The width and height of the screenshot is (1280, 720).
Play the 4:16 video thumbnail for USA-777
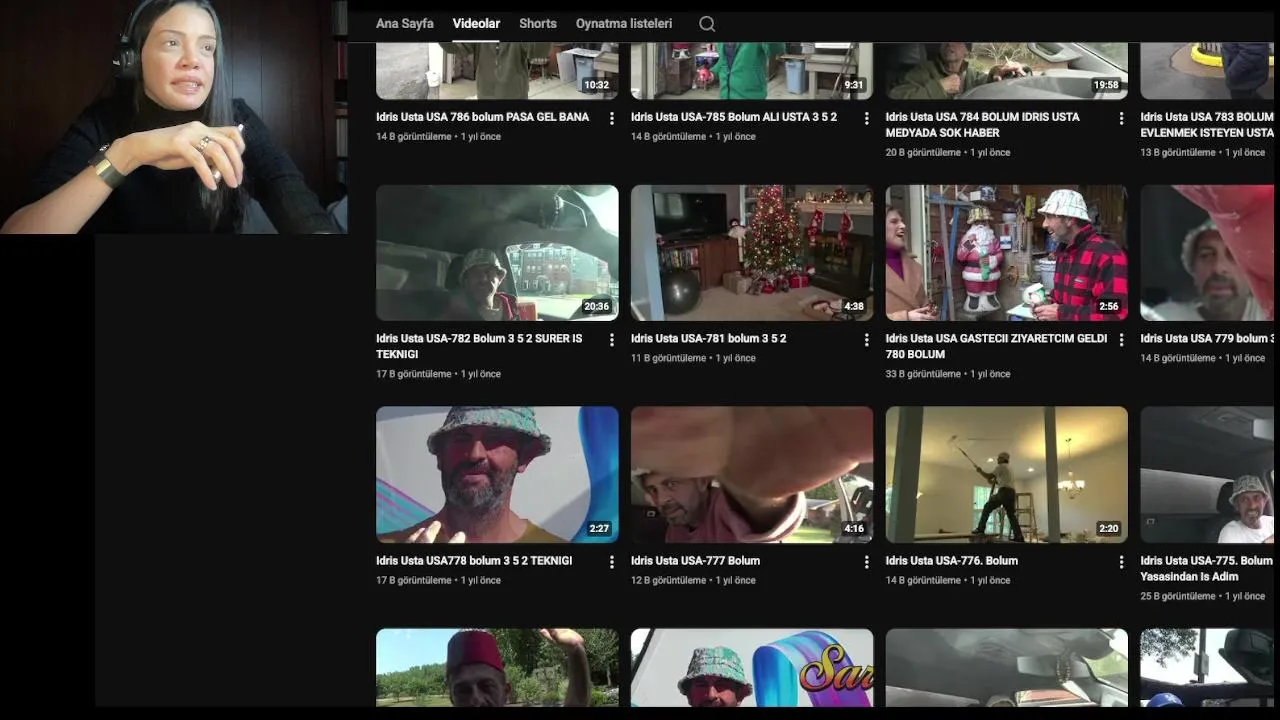(x=752, y=475)
